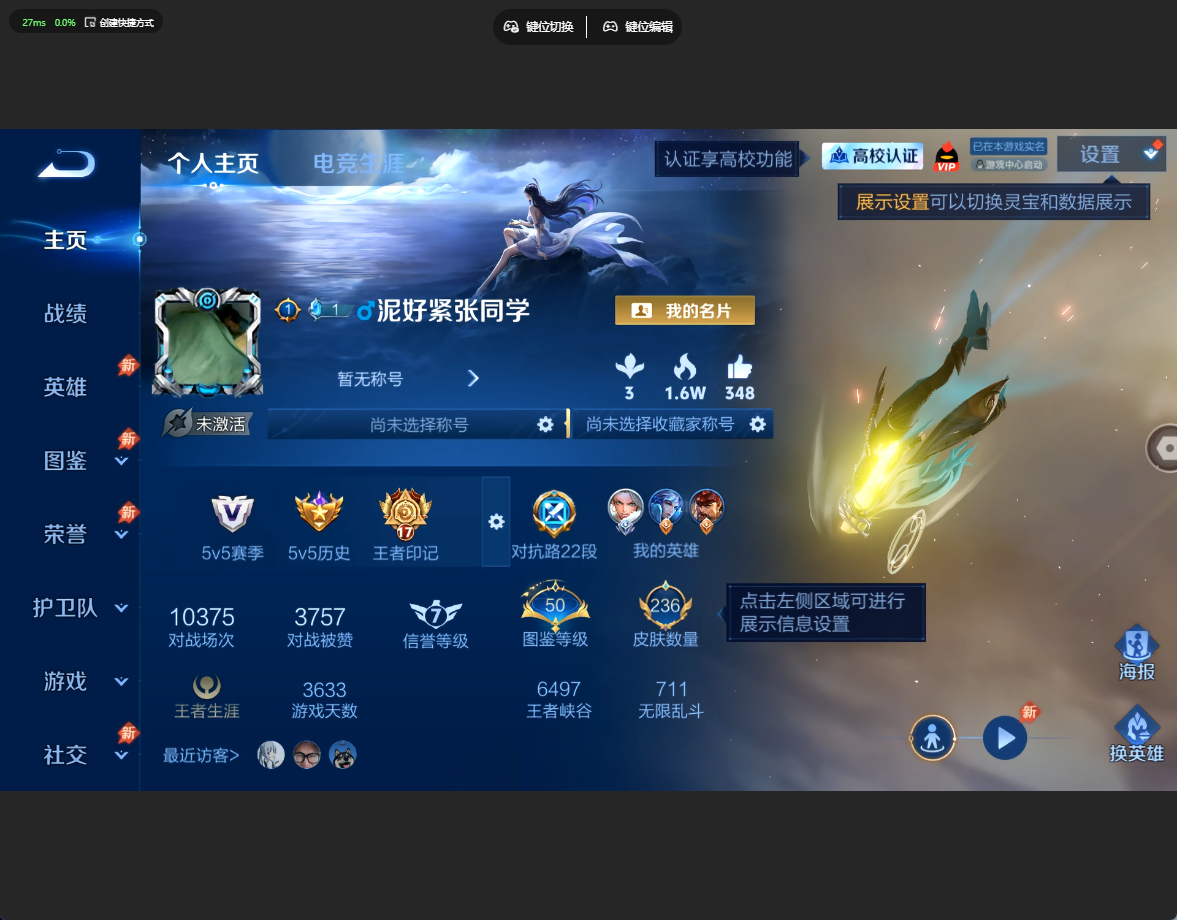Click gear next to 尚未选择称号
This screenshot has height=920, width=1177.
pos(546,425)
